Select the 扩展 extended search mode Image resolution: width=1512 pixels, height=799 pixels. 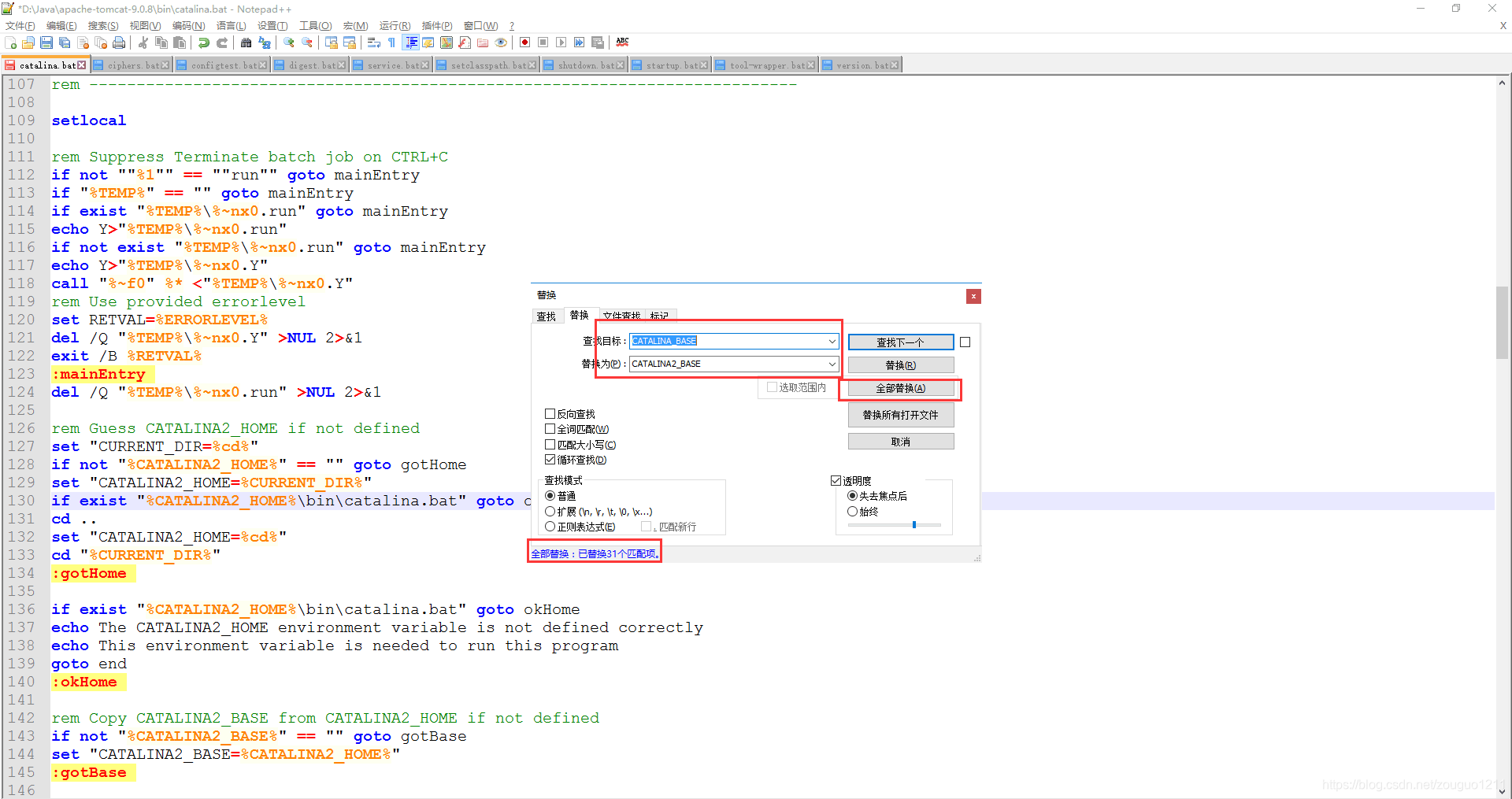click(550, 512)
